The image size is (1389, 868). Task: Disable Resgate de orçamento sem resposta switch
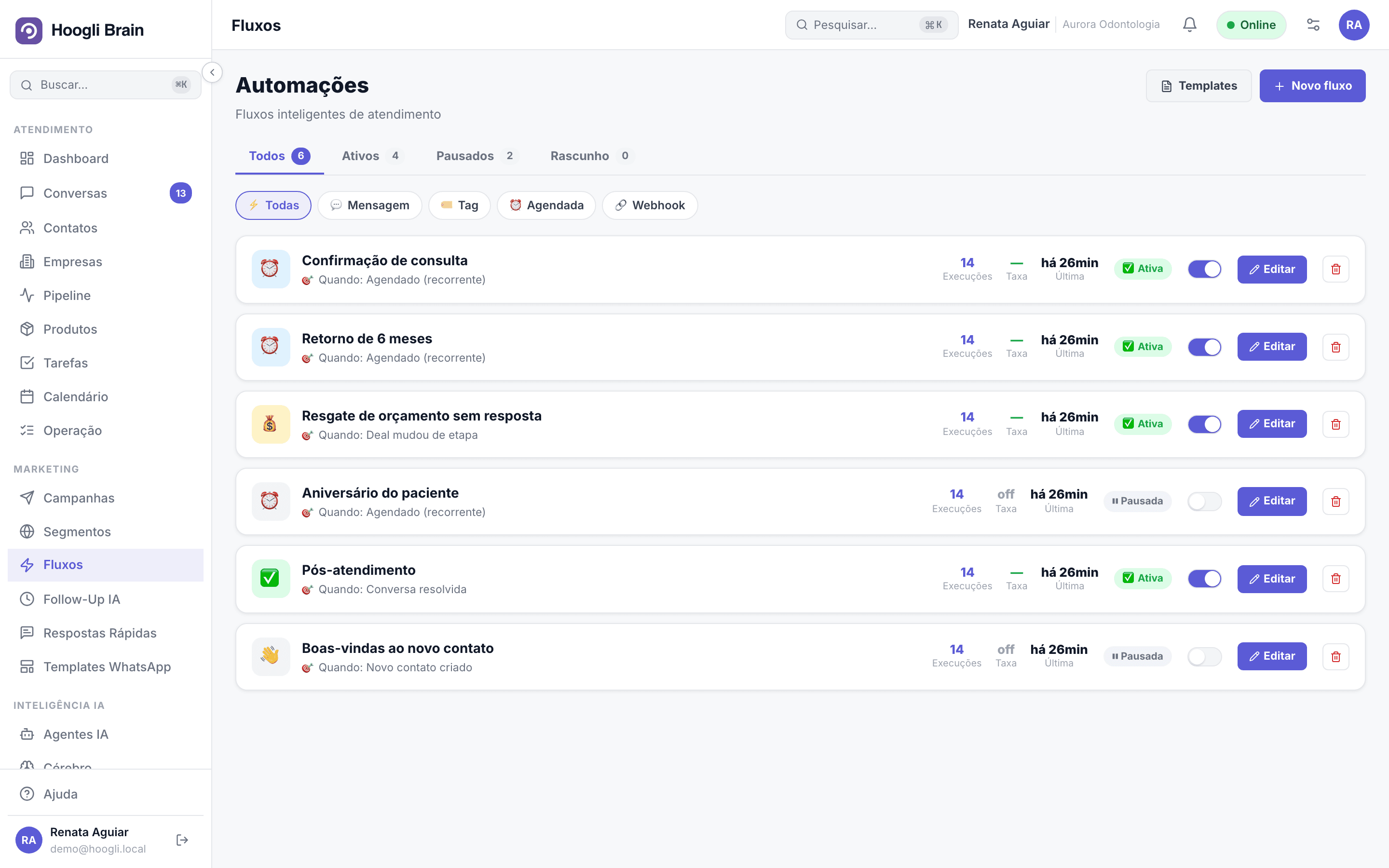[x=1204, y=424]
